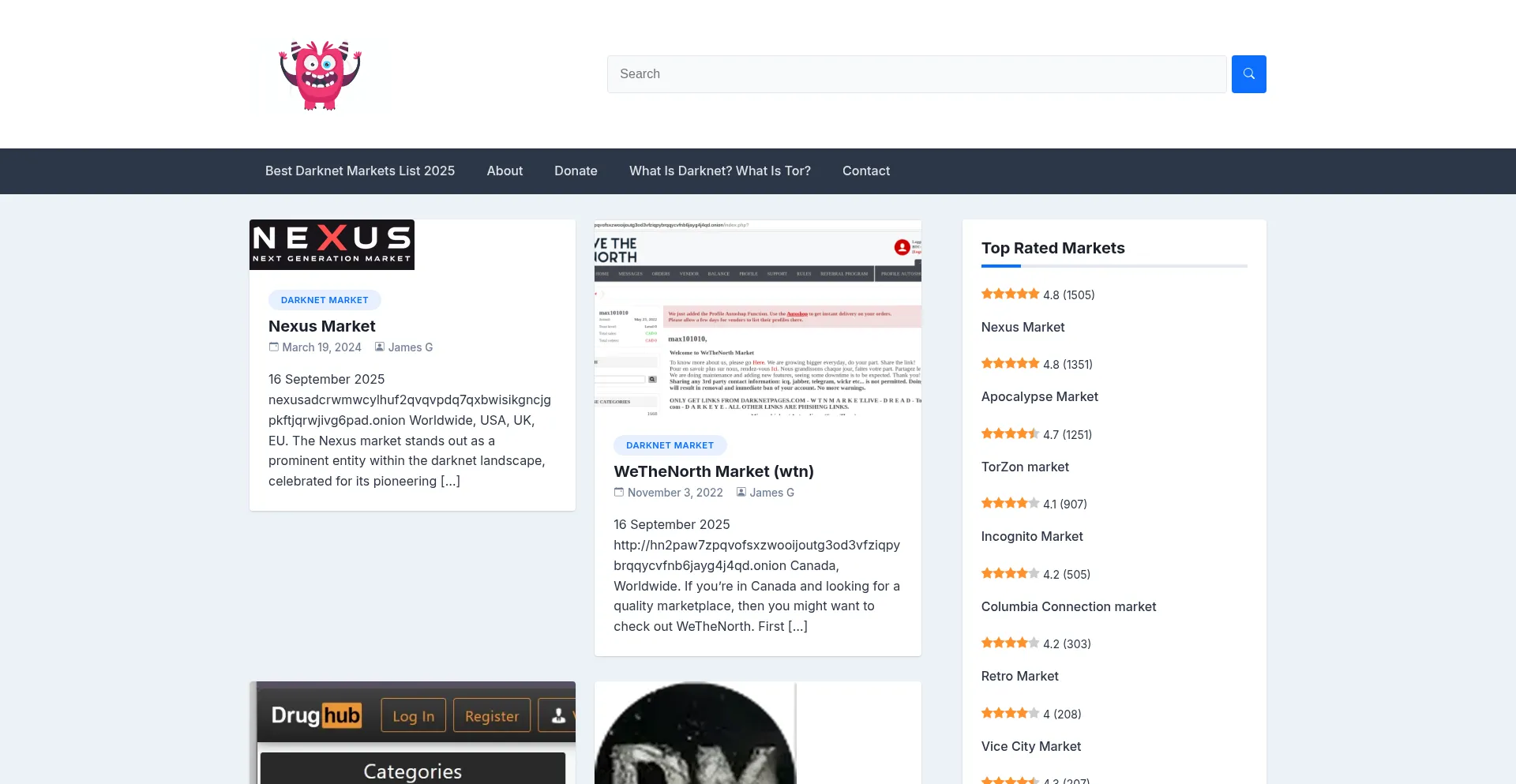1516x784 pixels.
Task: Open What Is Darknet? What Is Tor? page
Action: [720, 171]
